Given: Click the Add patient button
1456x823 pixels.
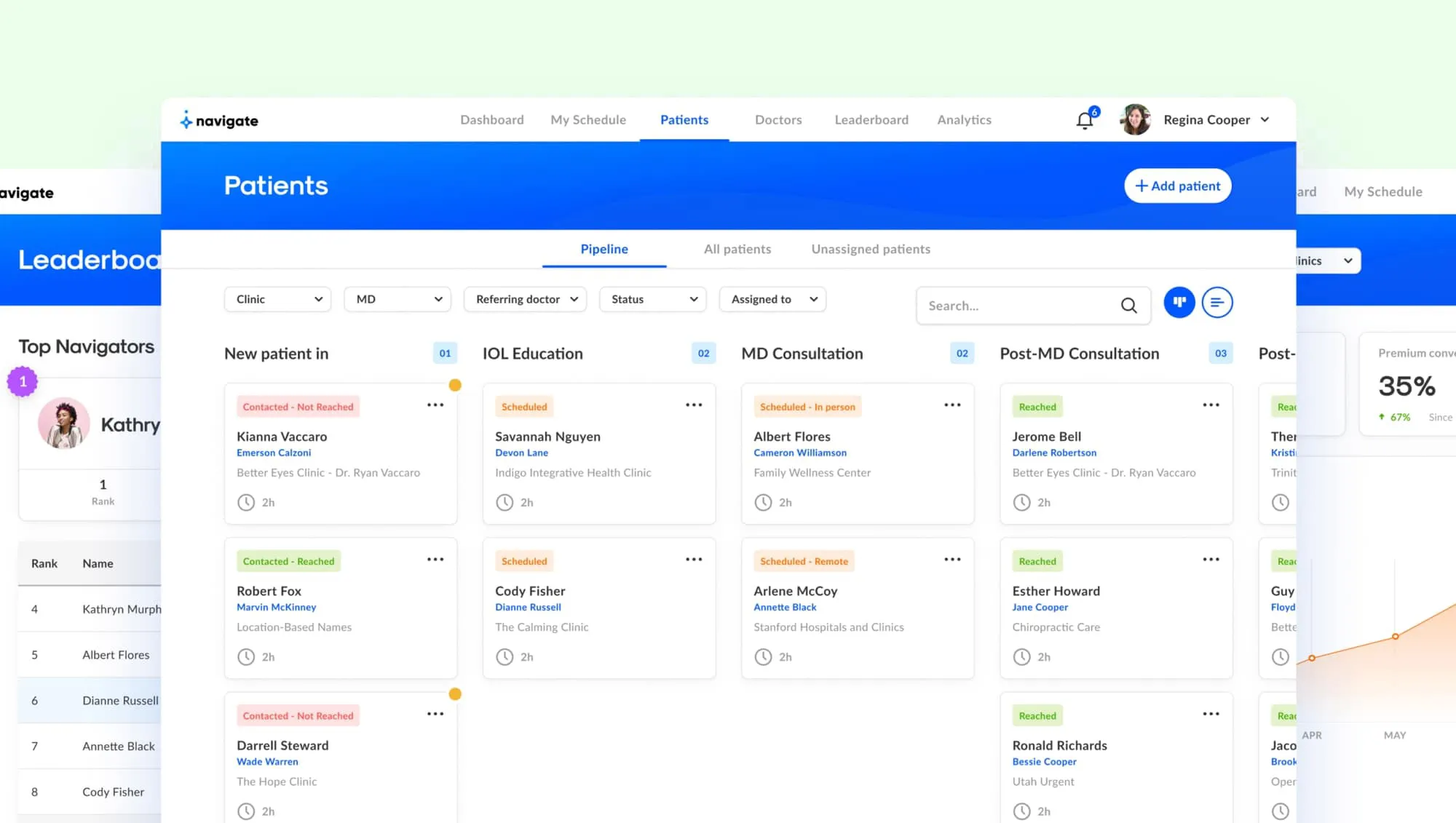Looking at the screenshot, I should (1178, 186).
